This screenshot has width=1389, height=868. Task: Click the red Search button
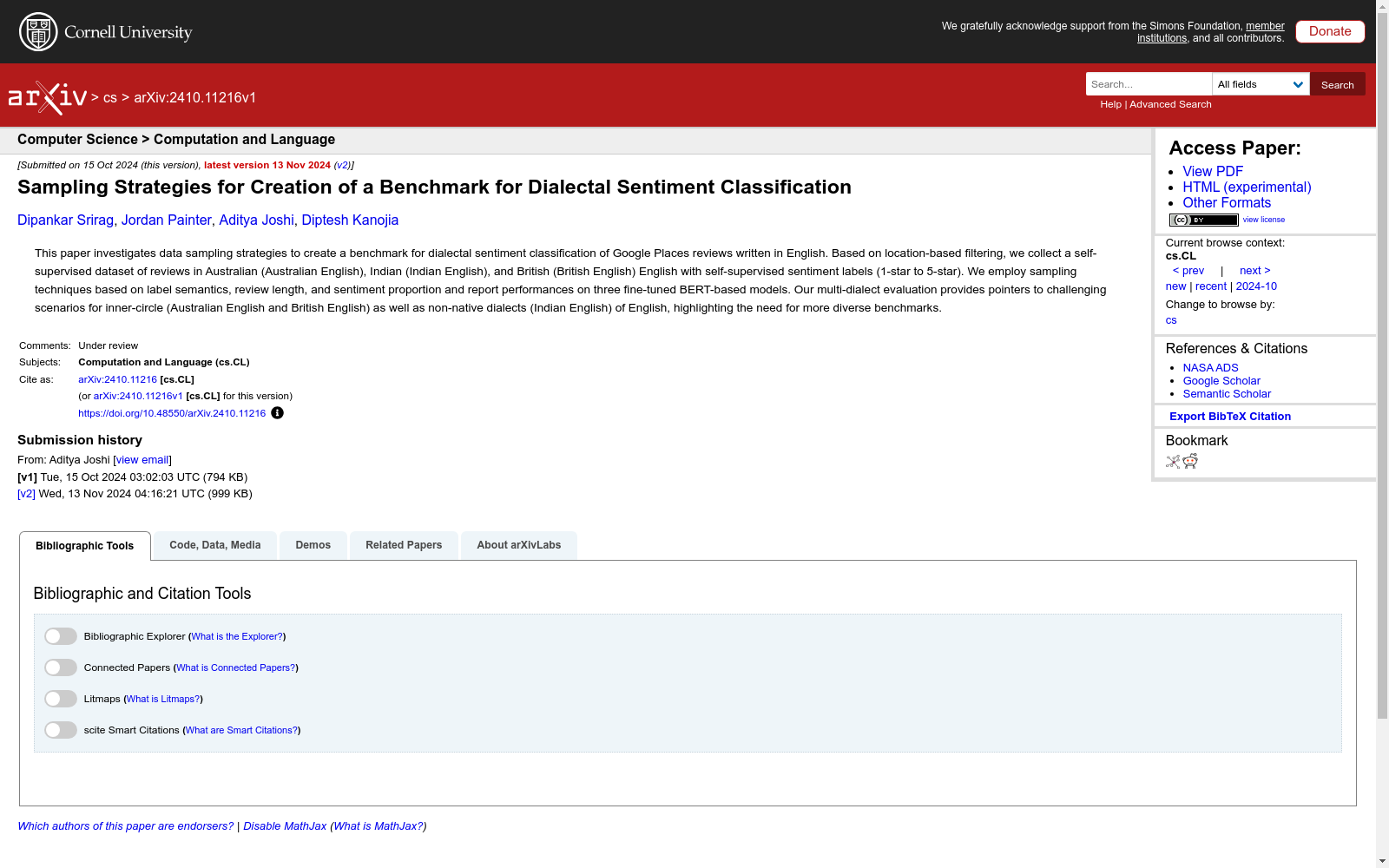1338,84
